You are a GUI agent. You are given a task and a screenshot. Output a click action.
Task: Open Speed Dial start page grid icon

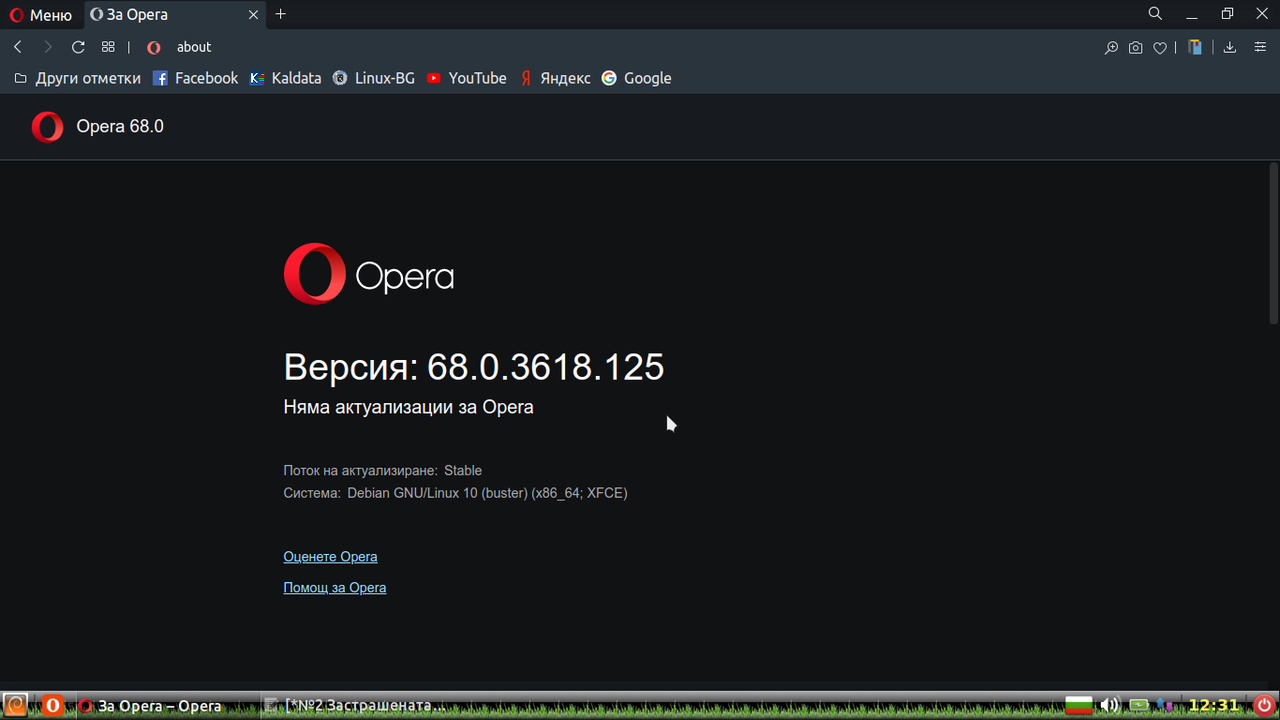click(x=108, y=47)
